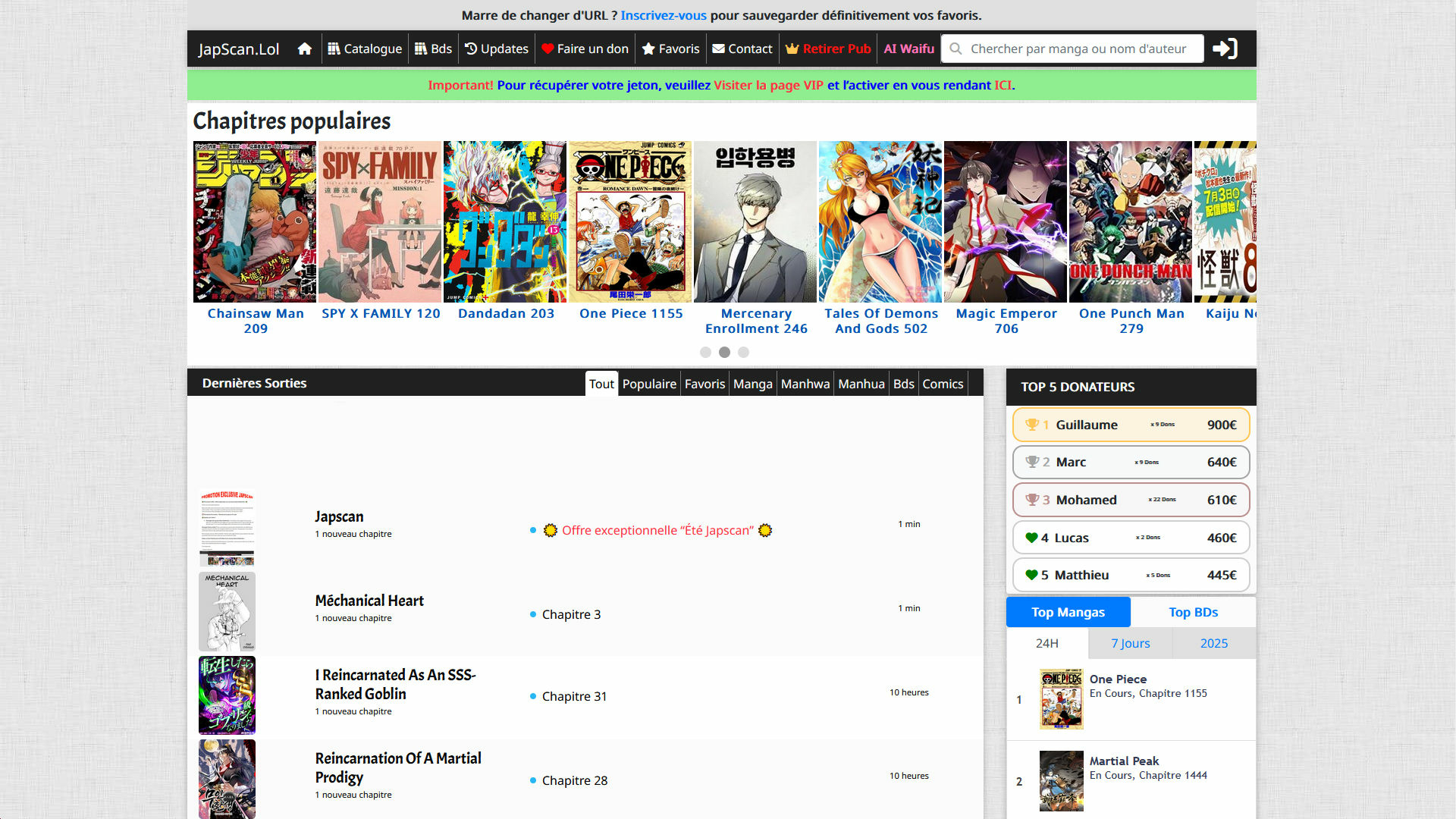Open the Updates history link

(497, 49)
